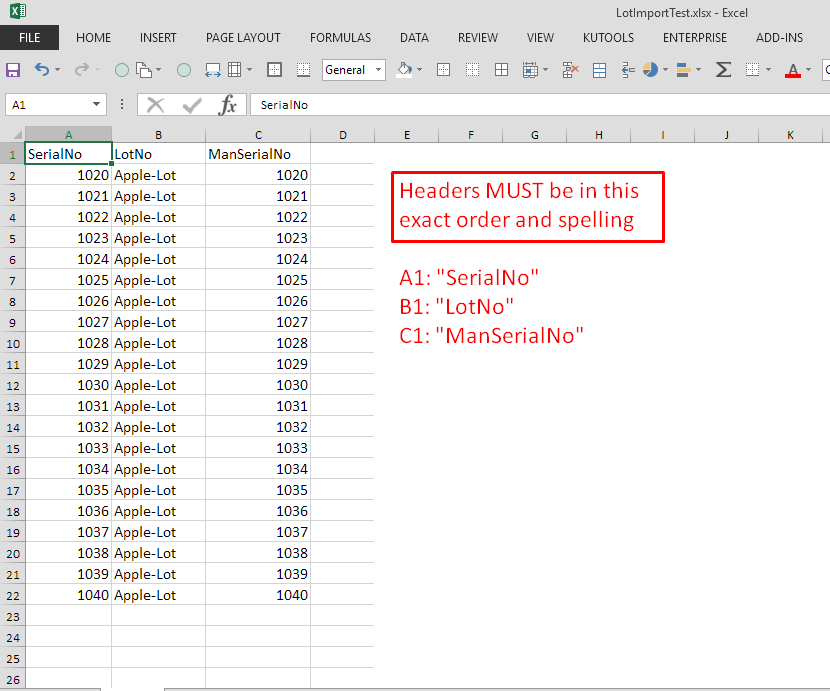This screenshot has height=691, width=830.
Task: Click the formula bar Enter checkmark icon
Action: tap(192, 104)
